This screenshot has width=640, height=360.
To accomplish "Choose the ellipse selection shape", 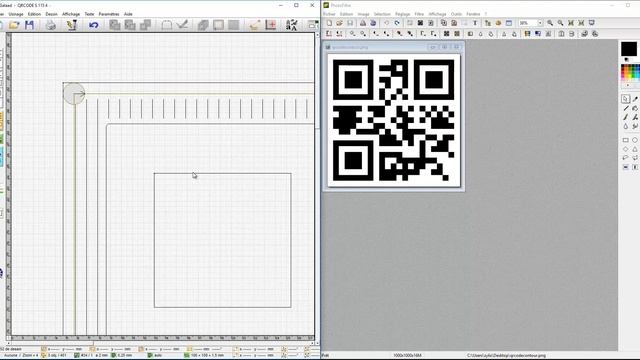I will pyautogui.click(x=635, y=140).
